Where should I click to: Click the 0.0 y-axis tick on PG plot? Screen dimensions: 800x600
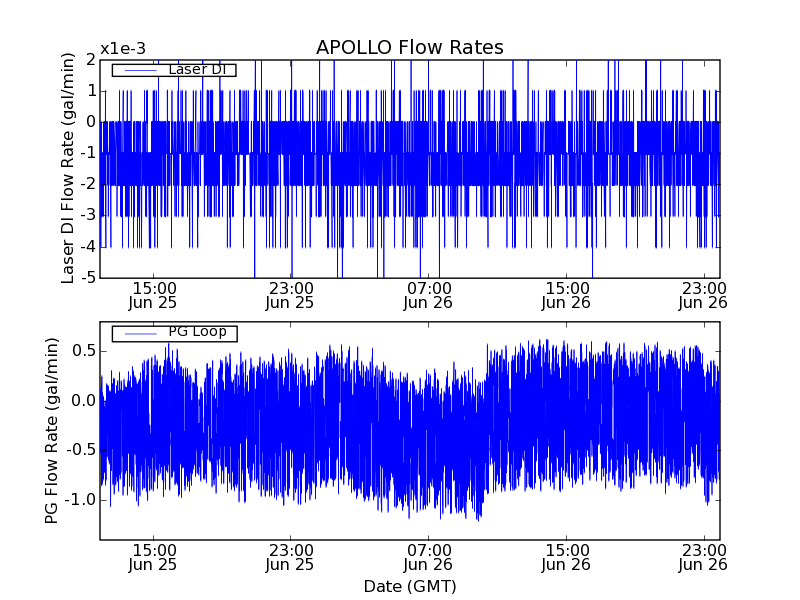coord(82,400)
